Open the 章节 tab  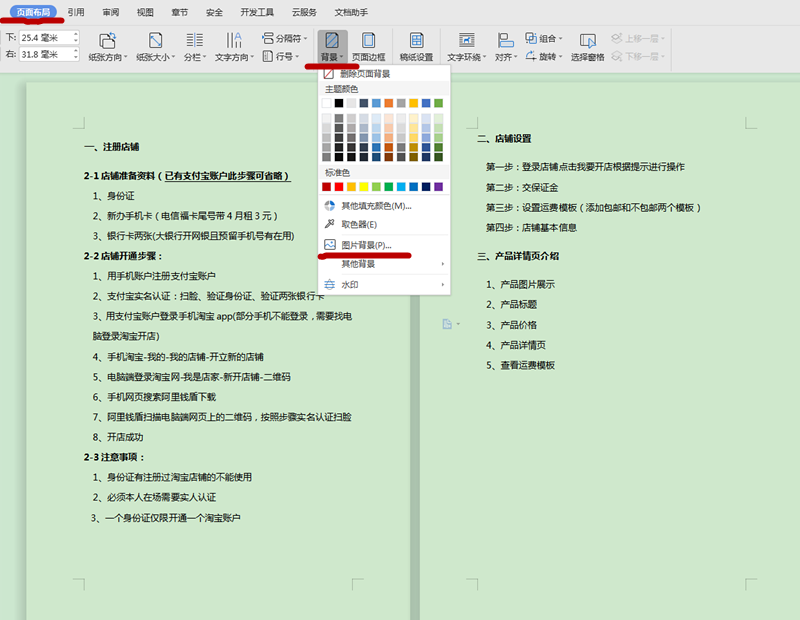(180, 12)
